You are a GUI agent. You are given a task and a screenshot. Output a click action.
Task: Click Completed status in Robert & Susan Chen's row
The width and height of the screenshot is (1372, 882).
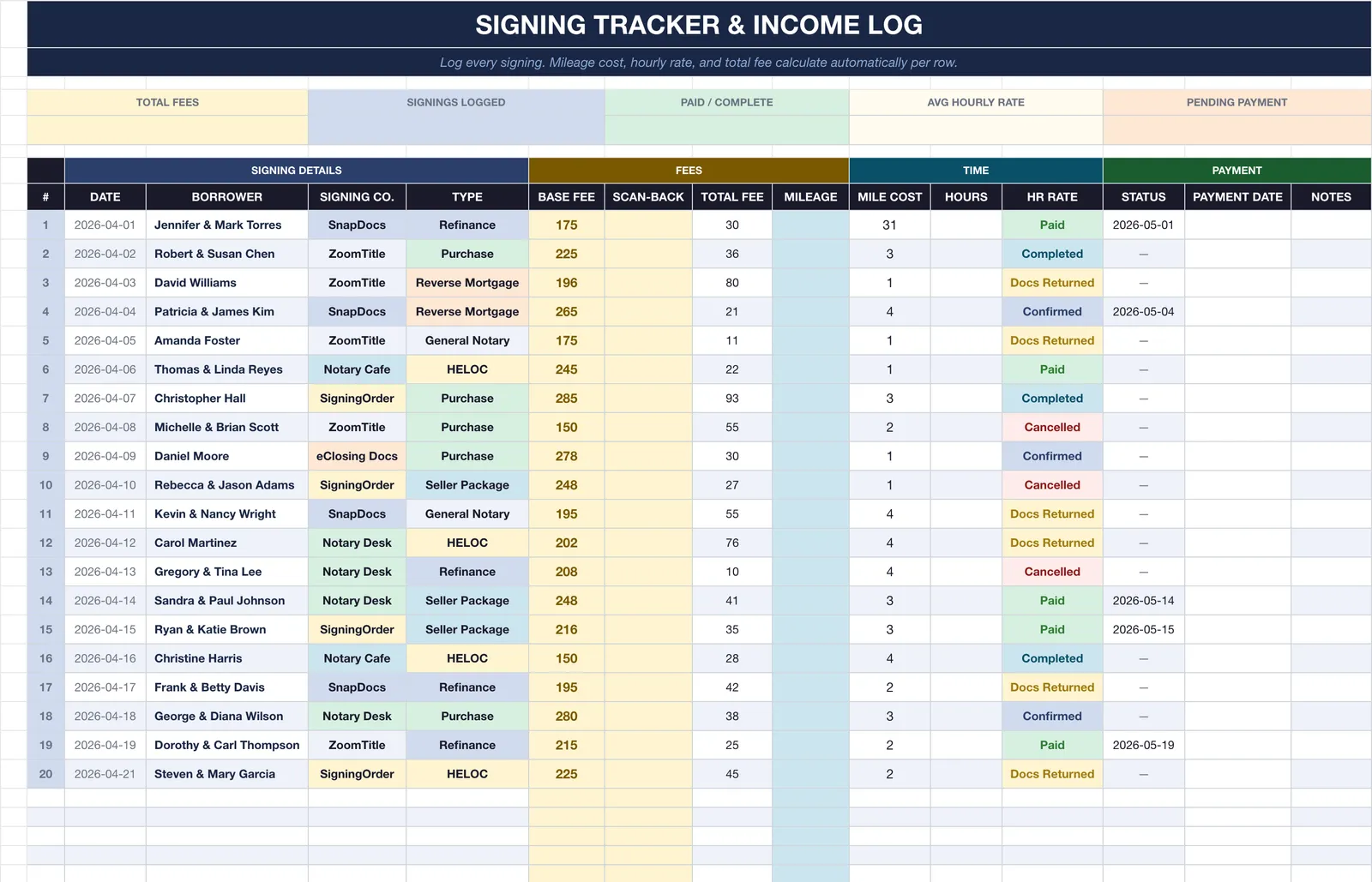pos(1052,254)
